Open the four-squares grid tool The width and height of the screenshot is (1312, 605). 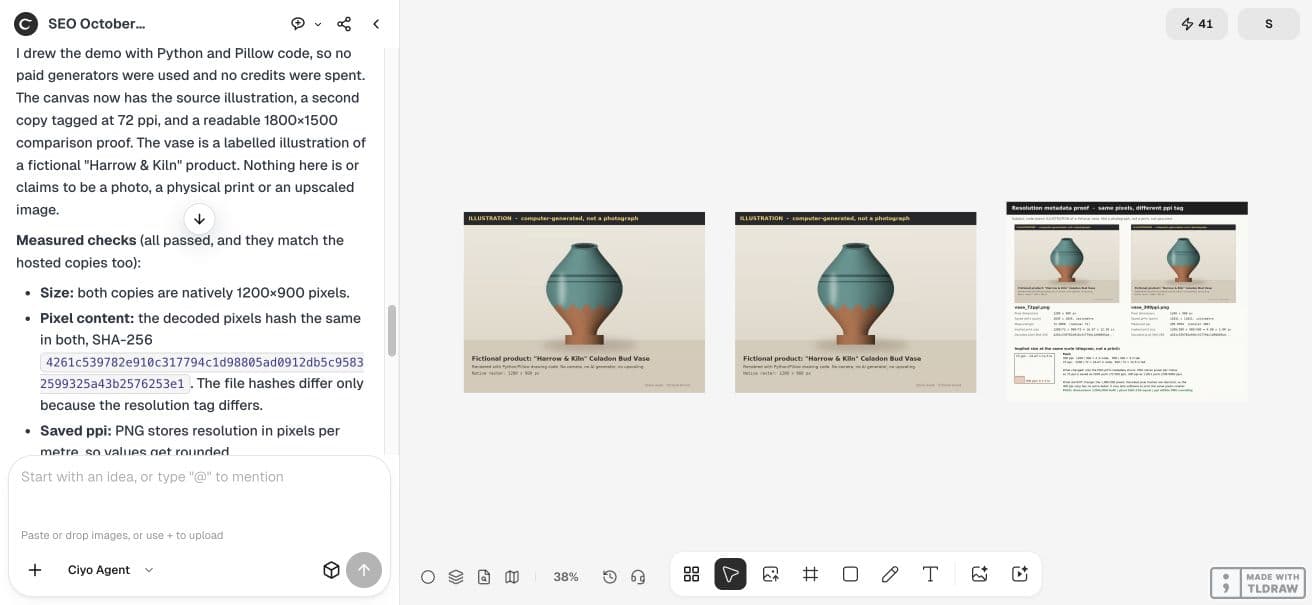tap(691, 574)
